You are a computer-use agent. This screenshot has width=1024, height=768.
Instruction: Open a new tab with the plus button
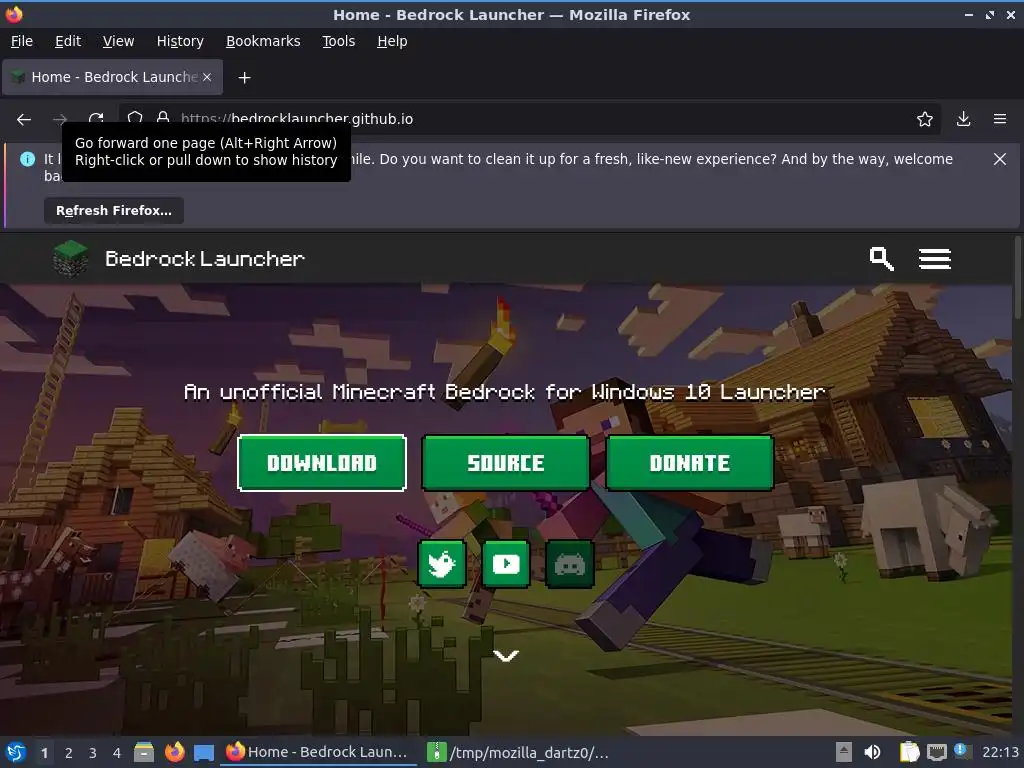pyautogui.click(x=244, y=78)
